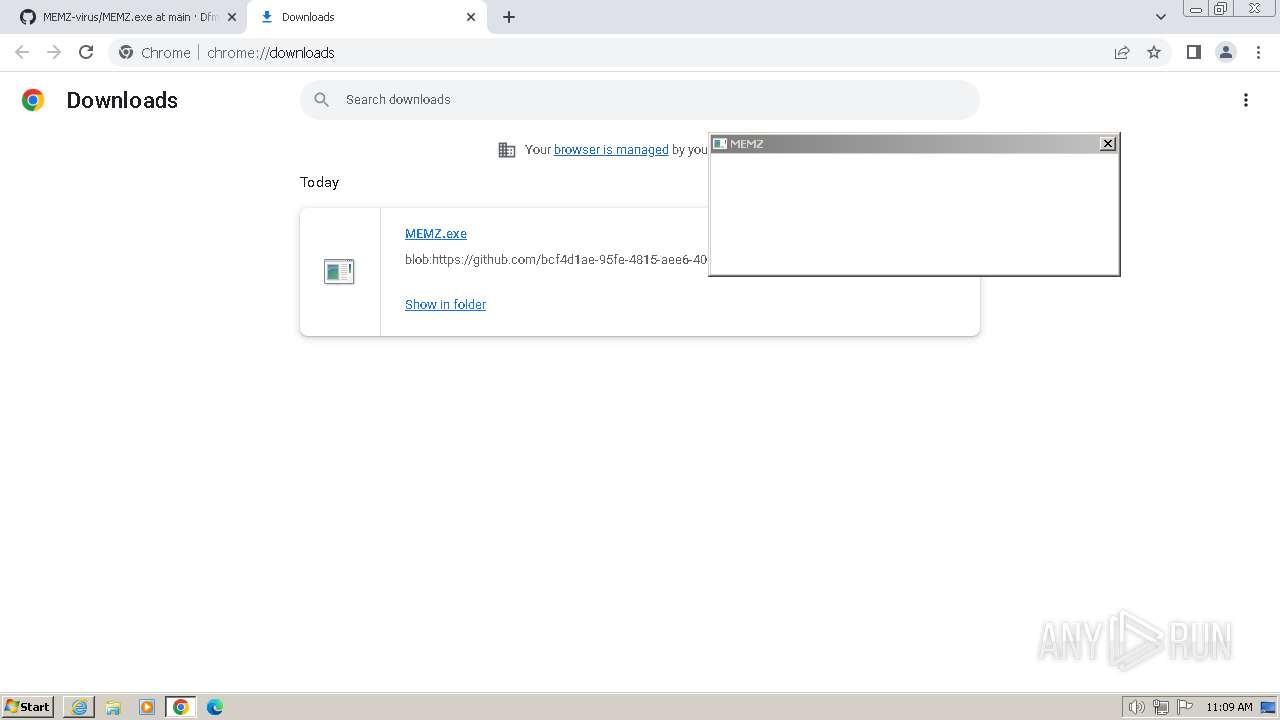Restore down the Chrome window
1280x720 pixels.
point(1221,9)
